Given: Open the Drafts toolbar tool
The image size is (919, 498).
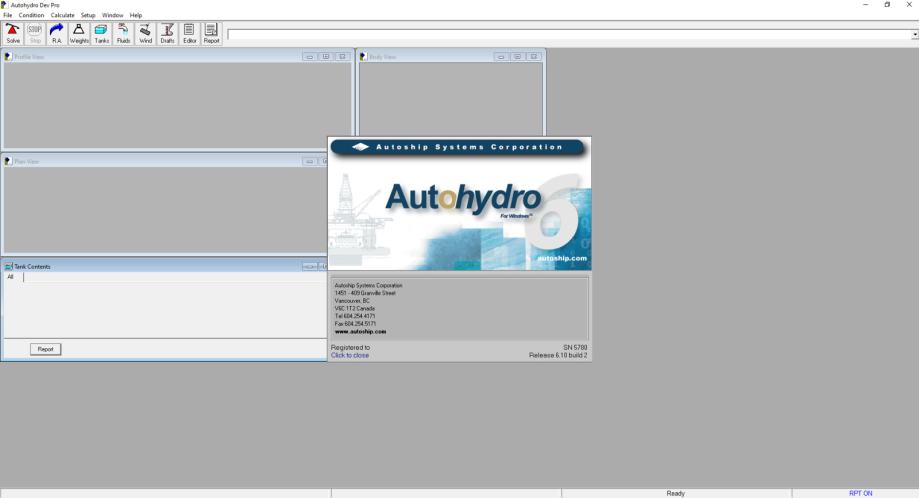Looking at the screenshot, I should [x=168, y=33].
